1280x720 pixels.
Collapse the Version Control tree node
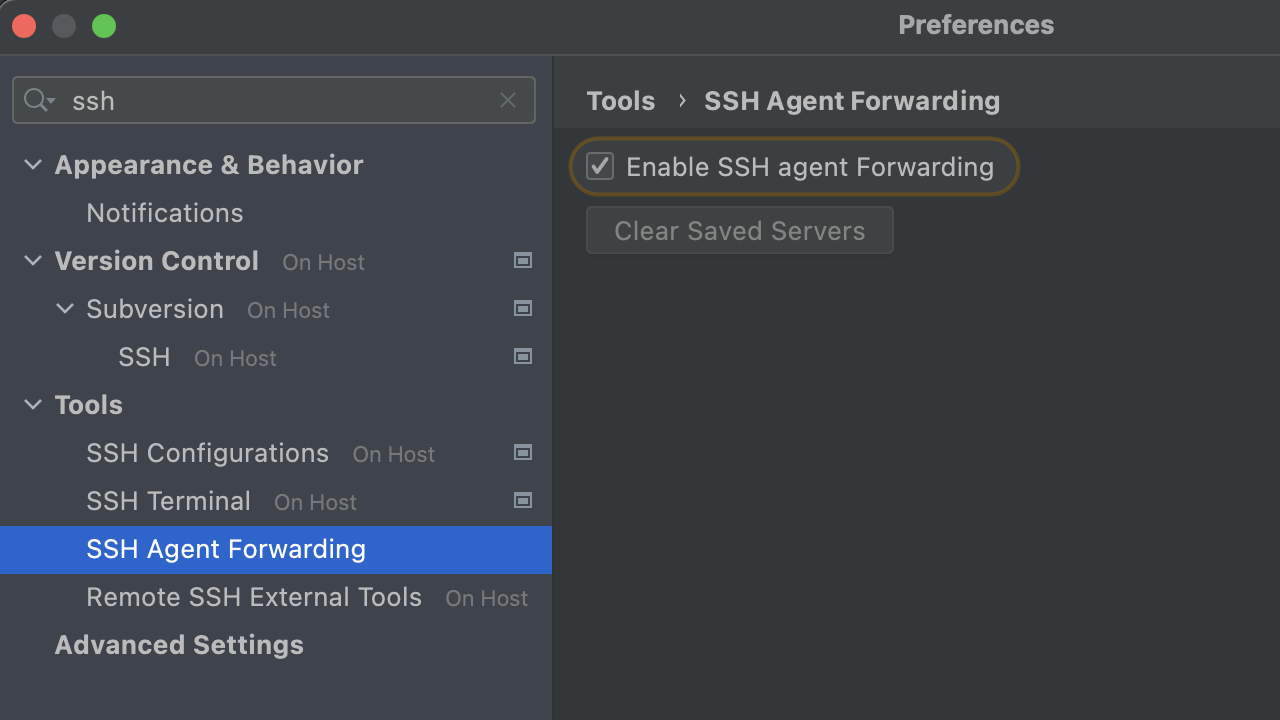point(33,261)
